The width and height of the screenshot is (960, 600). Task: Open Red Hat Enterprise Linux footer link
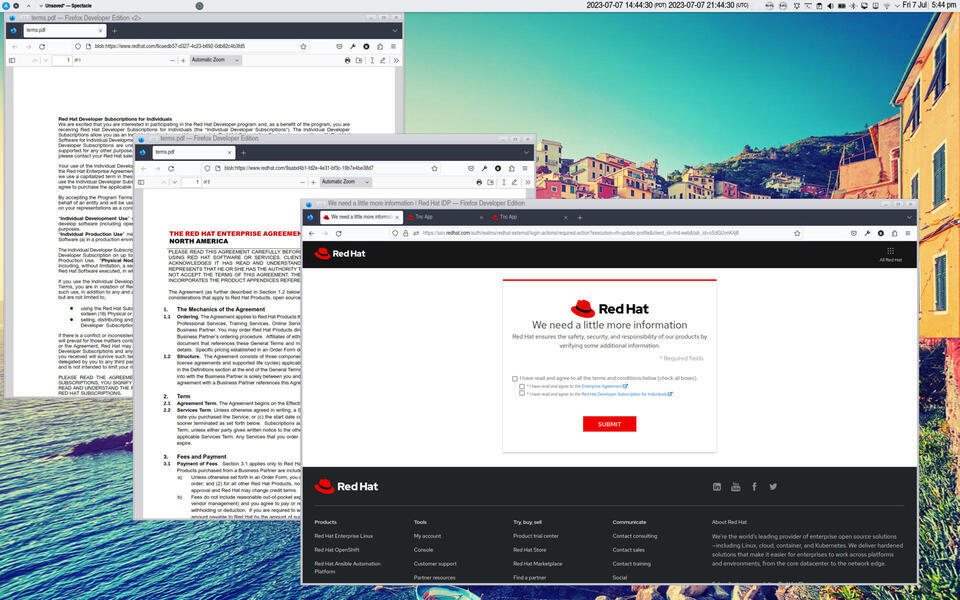pos(343,536)
